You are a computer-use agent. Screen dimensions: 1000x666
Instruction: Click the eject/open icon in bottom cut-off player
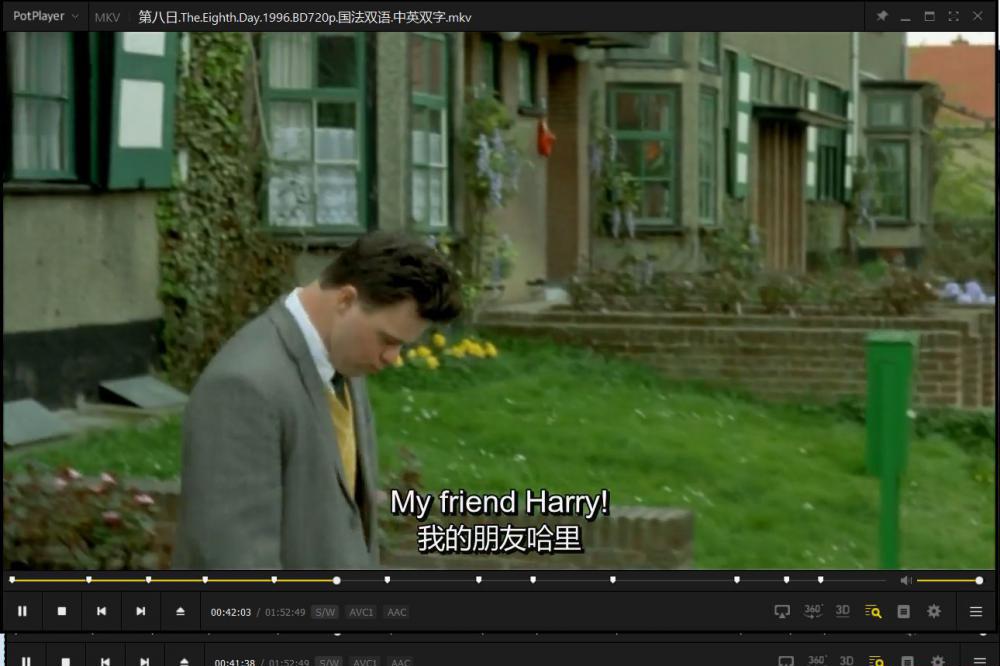[184, 662]
